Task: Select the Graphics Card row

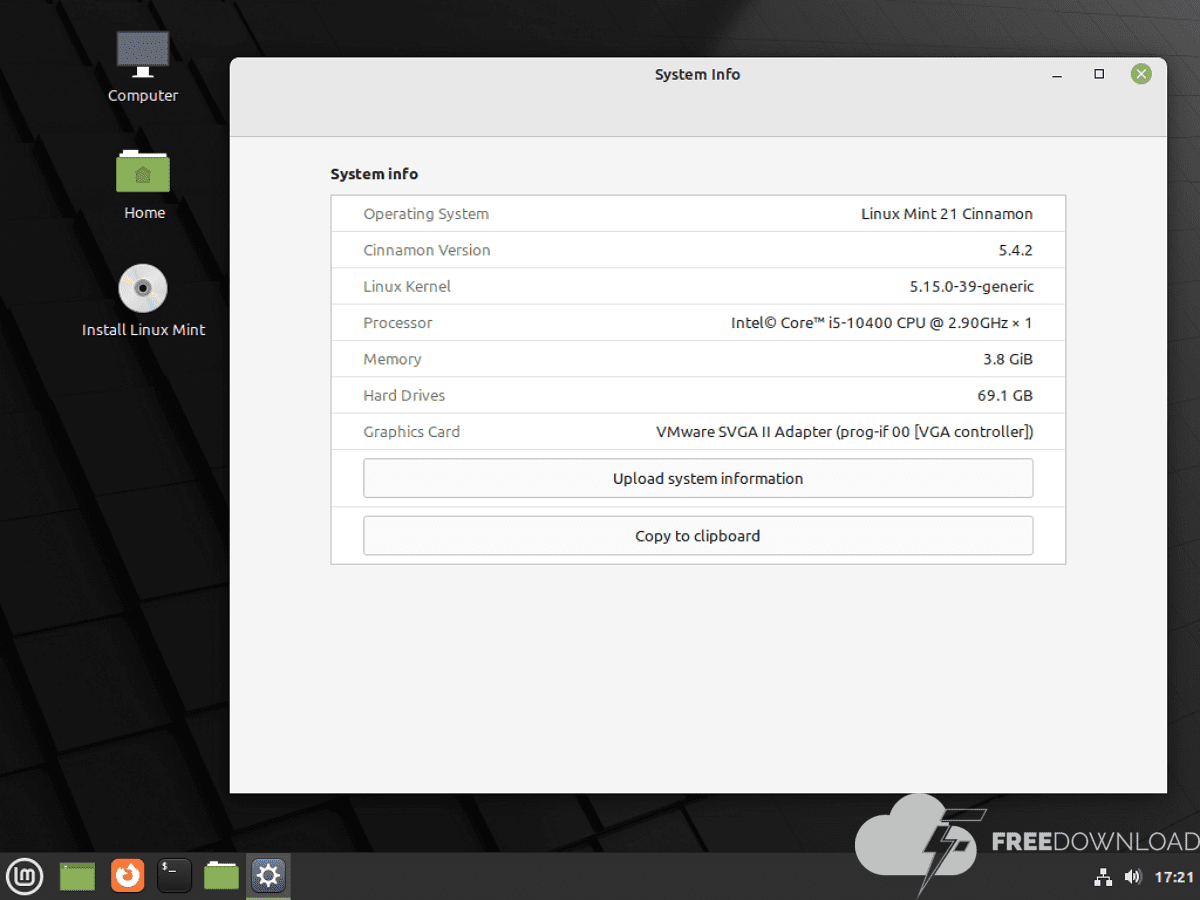Action: point(698,432)
